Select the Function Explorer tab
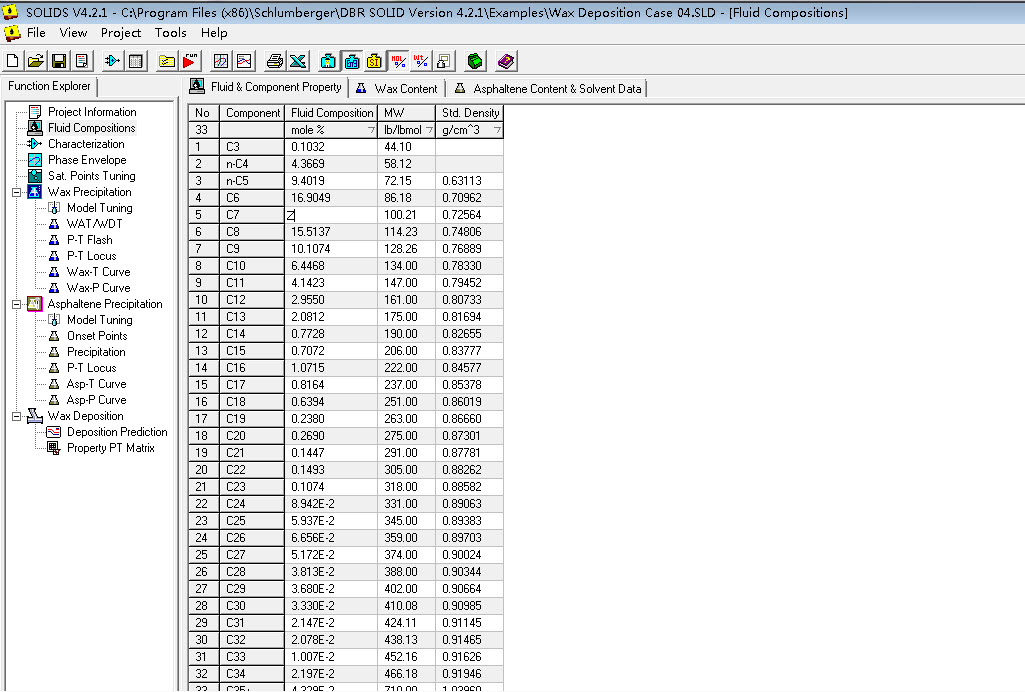1025x692 pixels. (49, 86)
